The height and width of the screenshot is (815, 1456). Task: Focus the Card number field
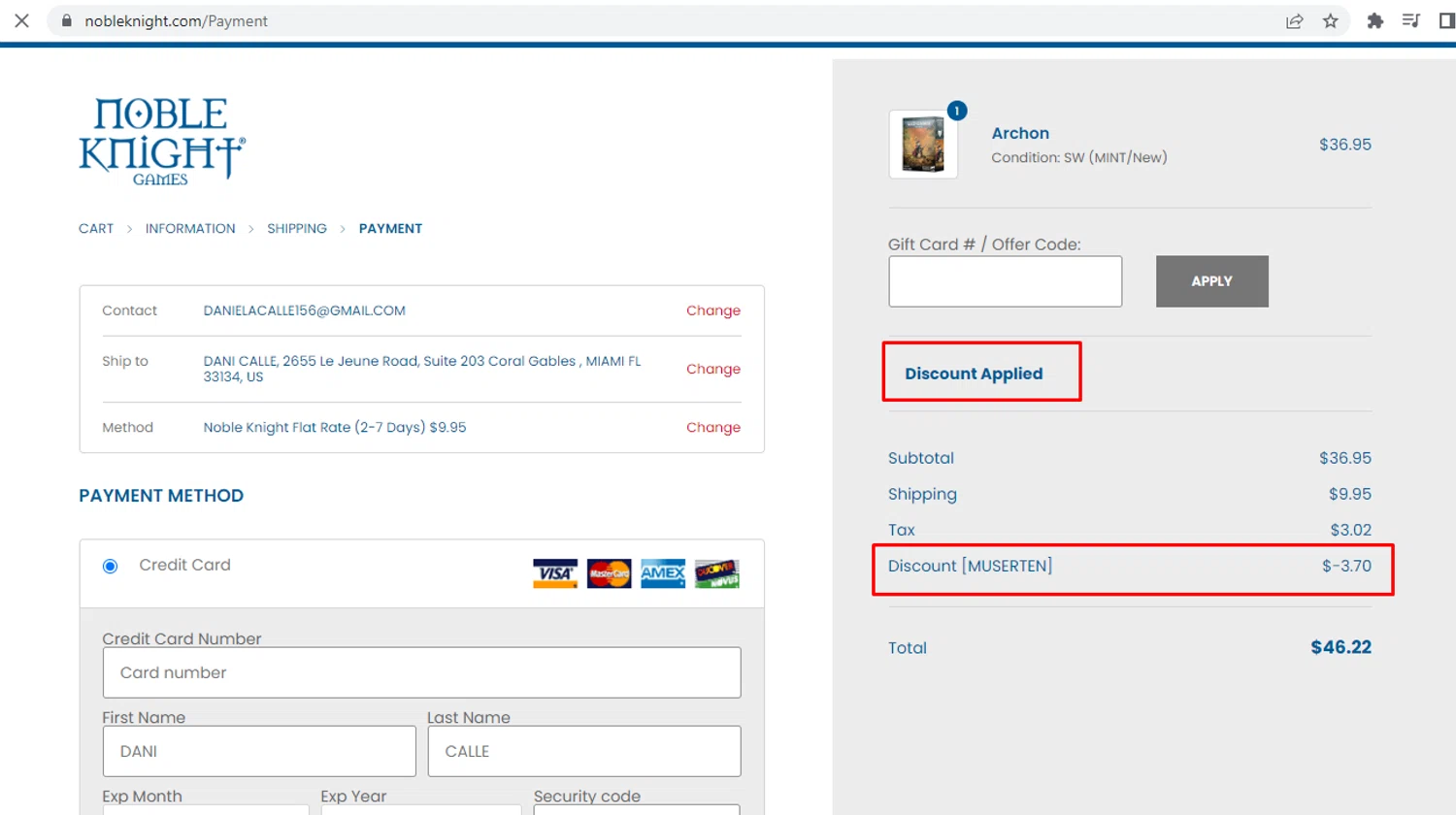click(422, 672)
